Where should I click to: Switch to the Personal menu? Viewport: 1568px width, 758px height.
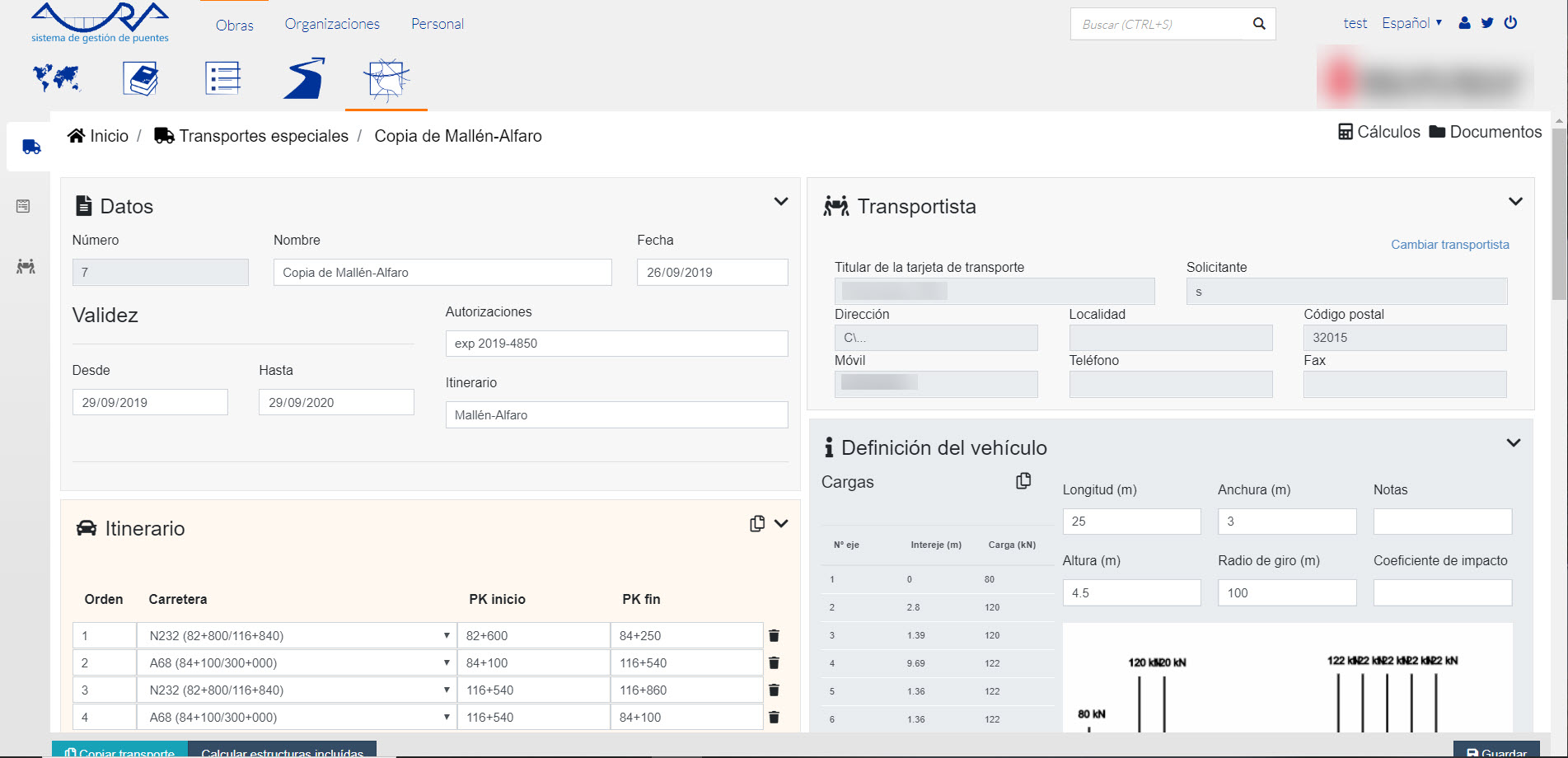(437, 24)
